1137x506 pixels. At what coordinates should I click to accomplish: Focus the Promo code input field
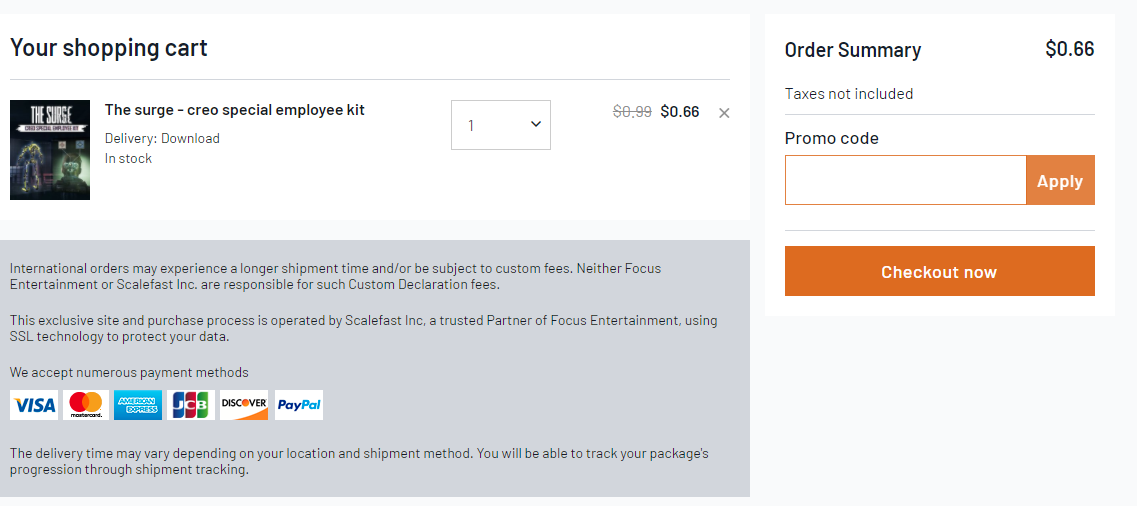coord(905,180)
